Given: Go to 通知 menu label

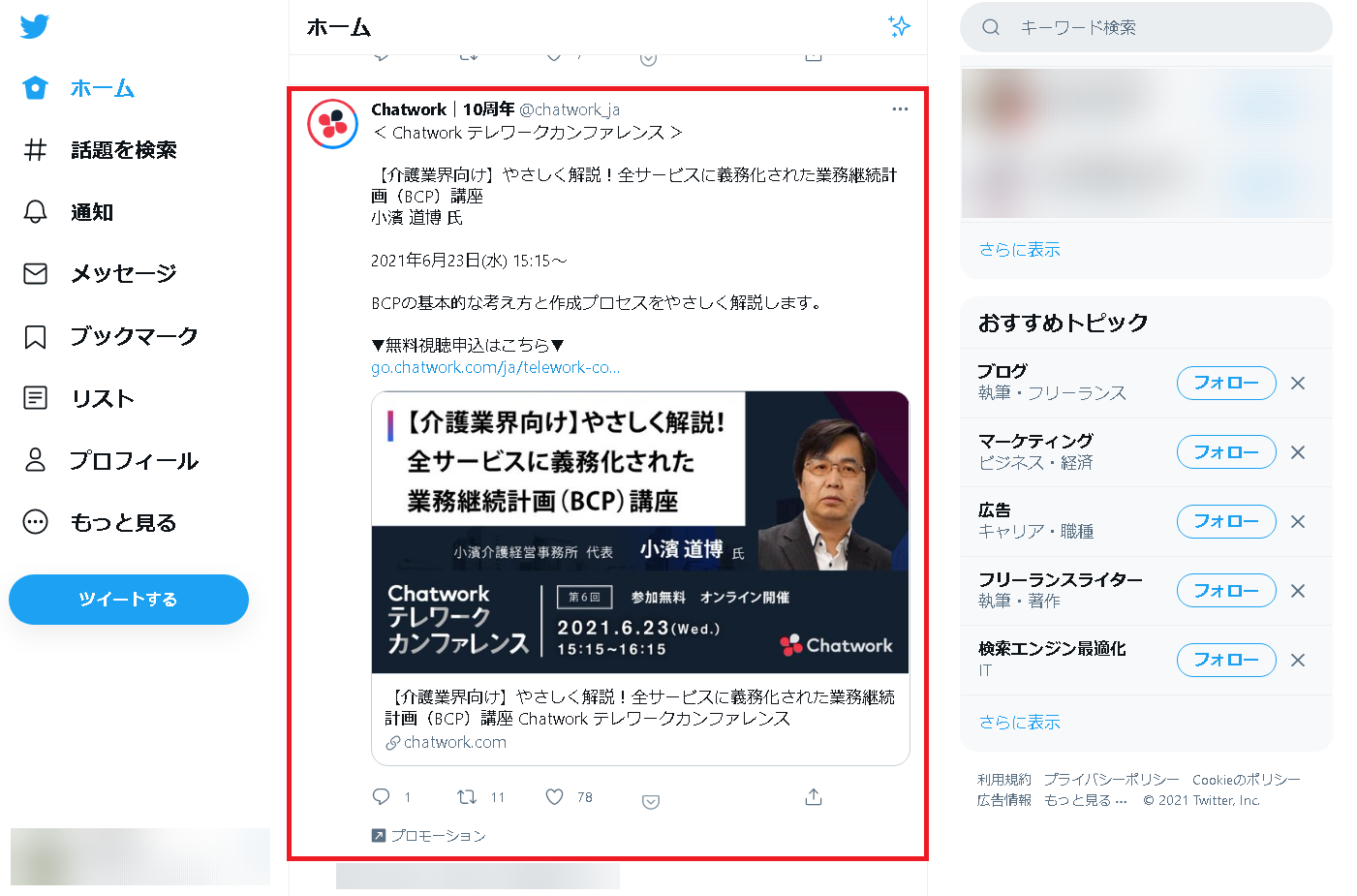Looking at the screenshot, I should (x=92, y=212).
